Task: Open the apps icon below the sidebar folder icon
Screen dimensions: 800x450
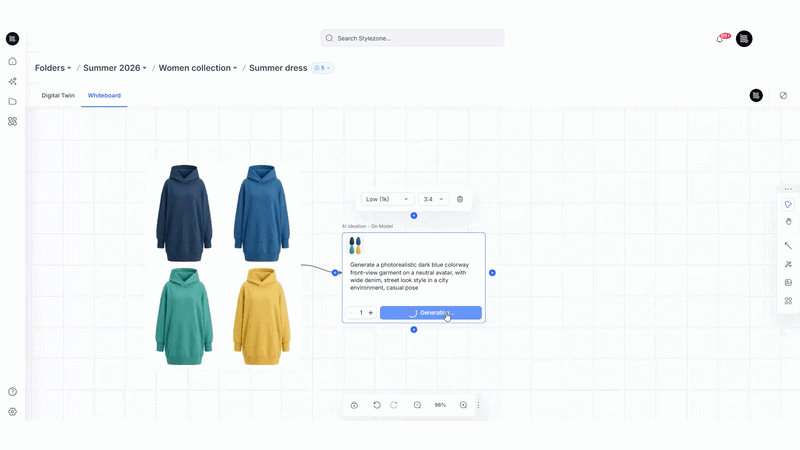Action: tap(13, 121)
